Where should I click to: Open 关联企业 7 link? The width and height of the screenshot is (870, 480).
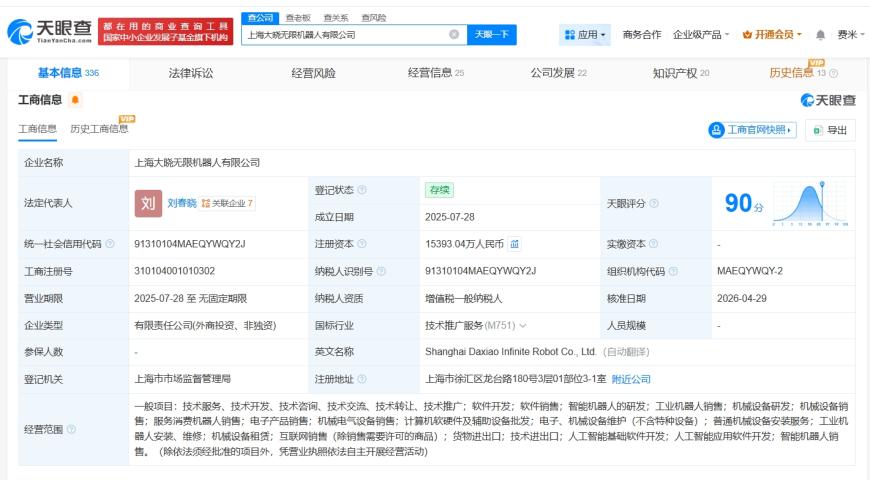[227, 203]
